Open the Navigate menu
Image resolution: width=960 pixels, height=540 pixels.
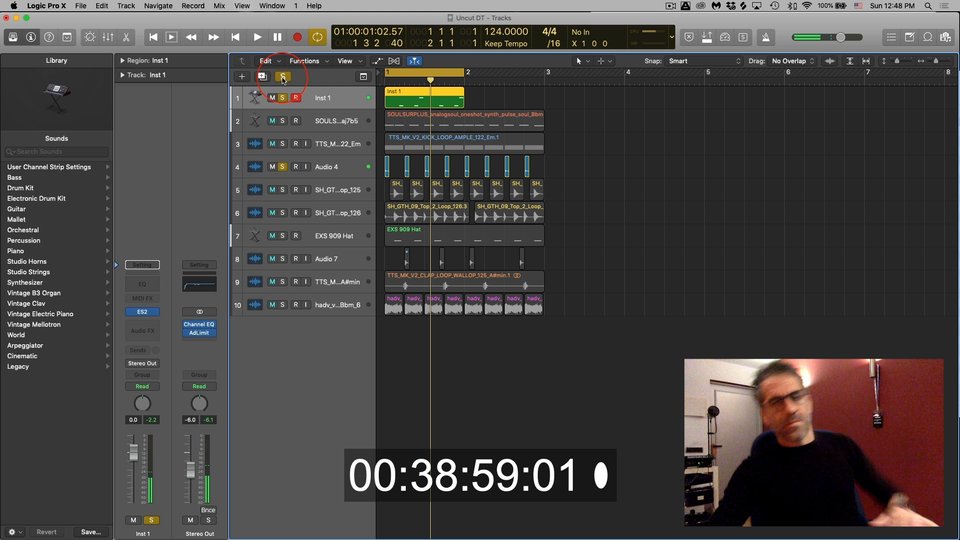pos(158,6)
